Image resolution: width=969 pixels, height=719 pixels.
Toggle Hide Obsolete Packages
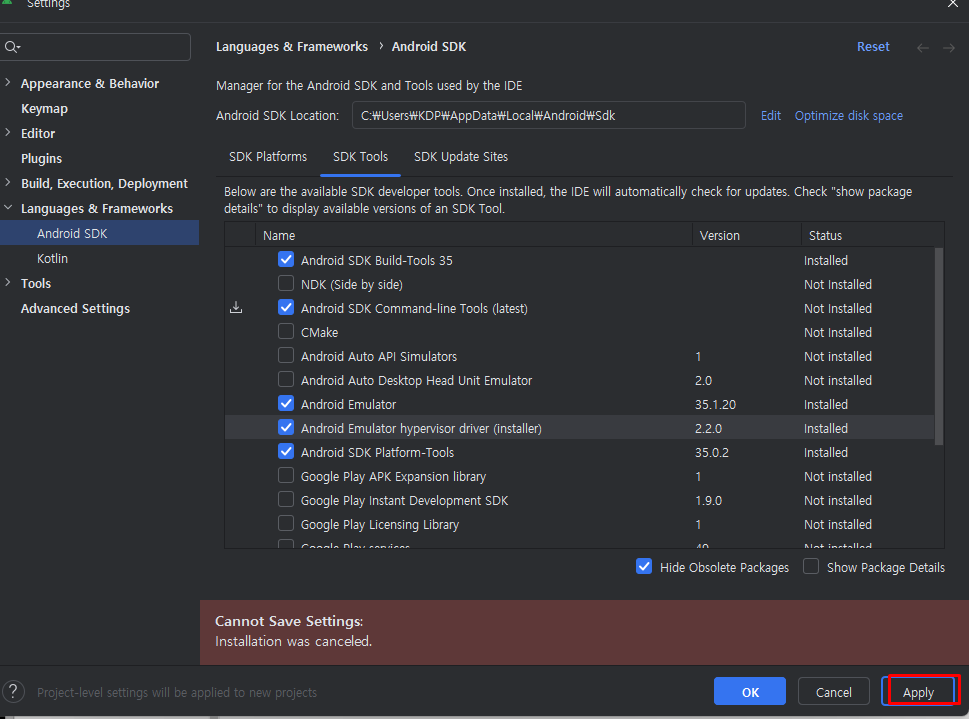coord(644,566)
